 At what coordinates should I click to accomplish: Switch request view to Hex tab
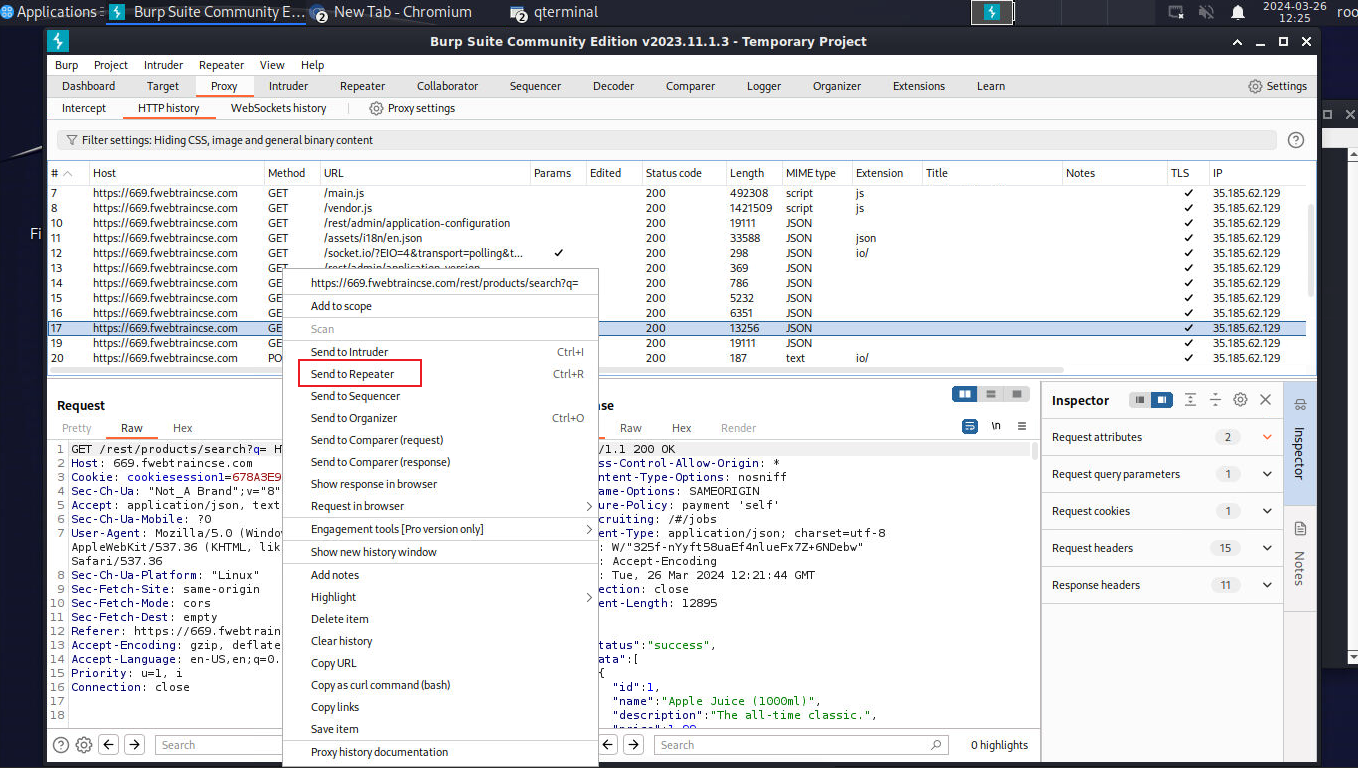coord(182,428)
